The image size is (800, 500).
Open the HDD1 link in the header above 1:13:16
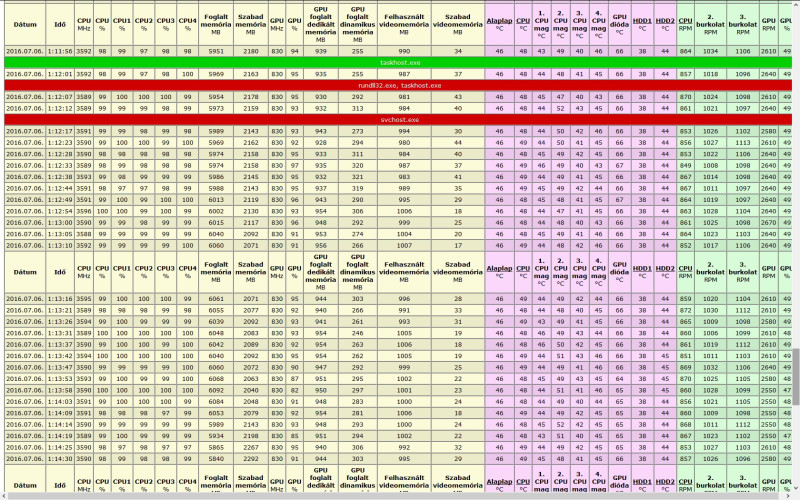pyautogui.click(x=642, y=268)
